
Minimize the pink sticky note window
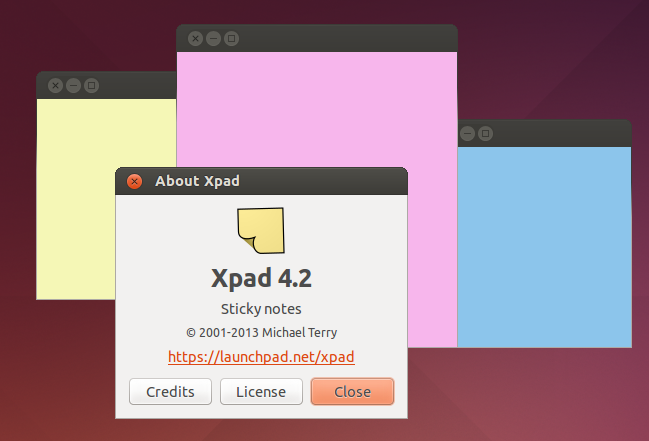click(x=214, y=39)
